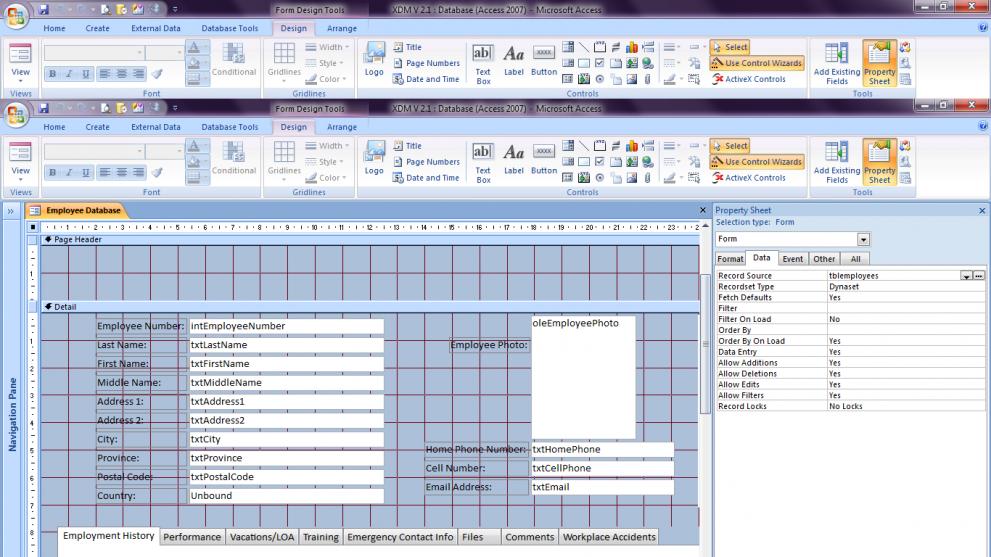The image size is (991, 557).
Task: Open Arrange ribbon tab in front window
Action: click(x=342, y=127)
